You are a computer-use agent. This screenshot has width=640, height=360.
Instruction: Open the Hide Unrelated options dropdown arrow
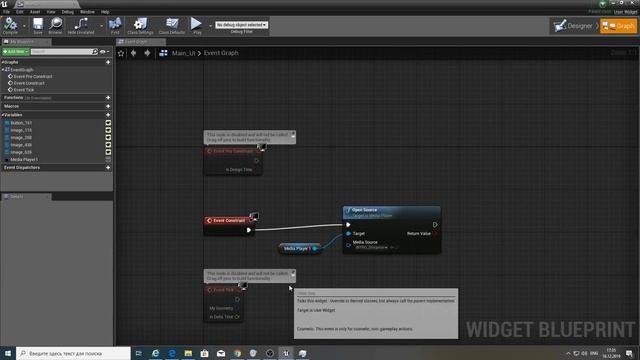click(101, 26)
